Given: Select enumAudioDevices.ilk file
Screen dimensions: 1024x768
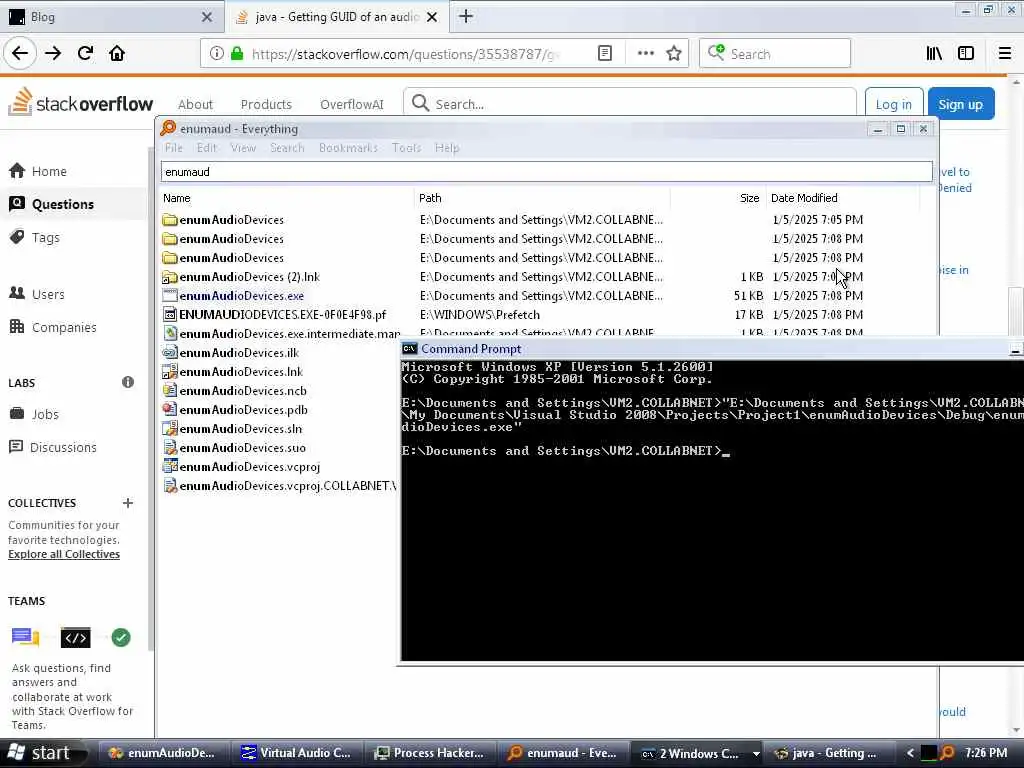Looking at the screenshot, I should pos(239,353).
